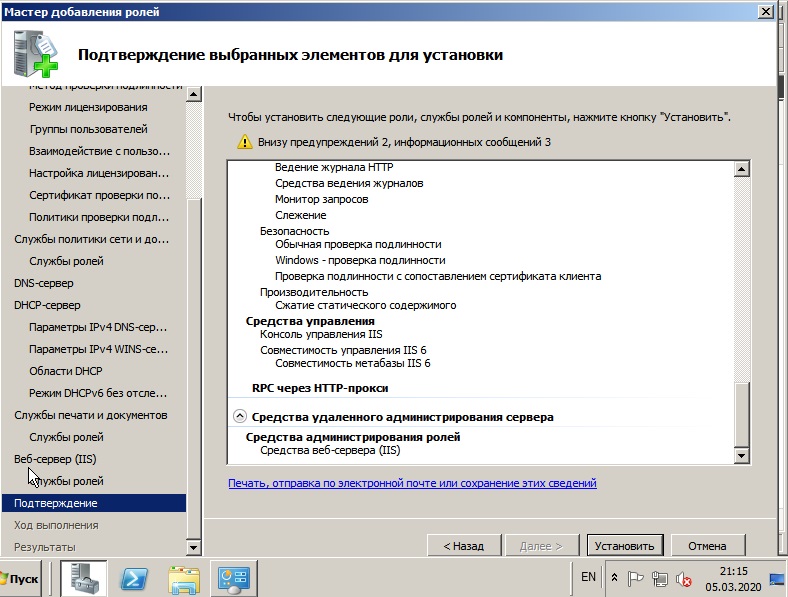Click RPC через HTTP-прокси heading
Screen dimensions: 788x597
tap(320, 388)
